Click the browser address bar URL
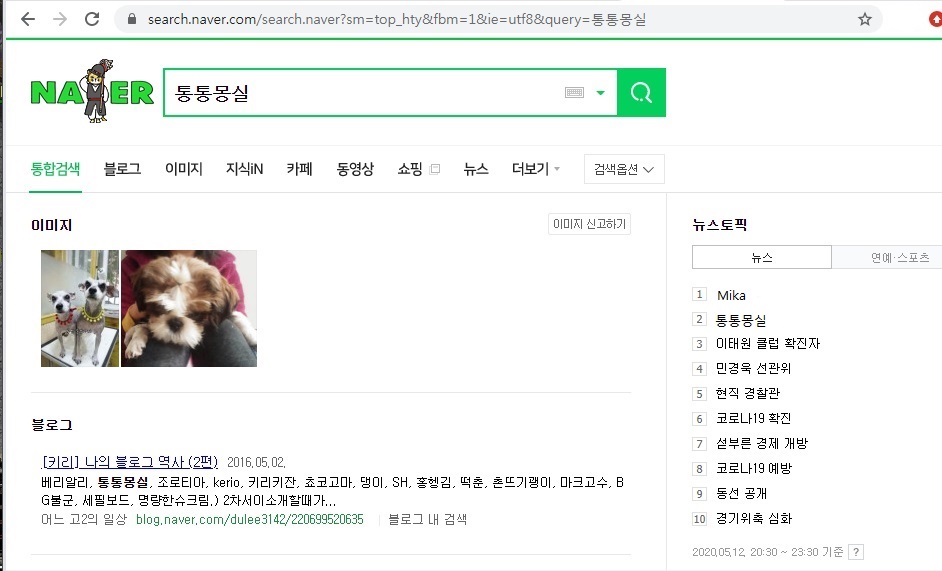The width and height of the screenshot is (942, 571). (397, 19)
